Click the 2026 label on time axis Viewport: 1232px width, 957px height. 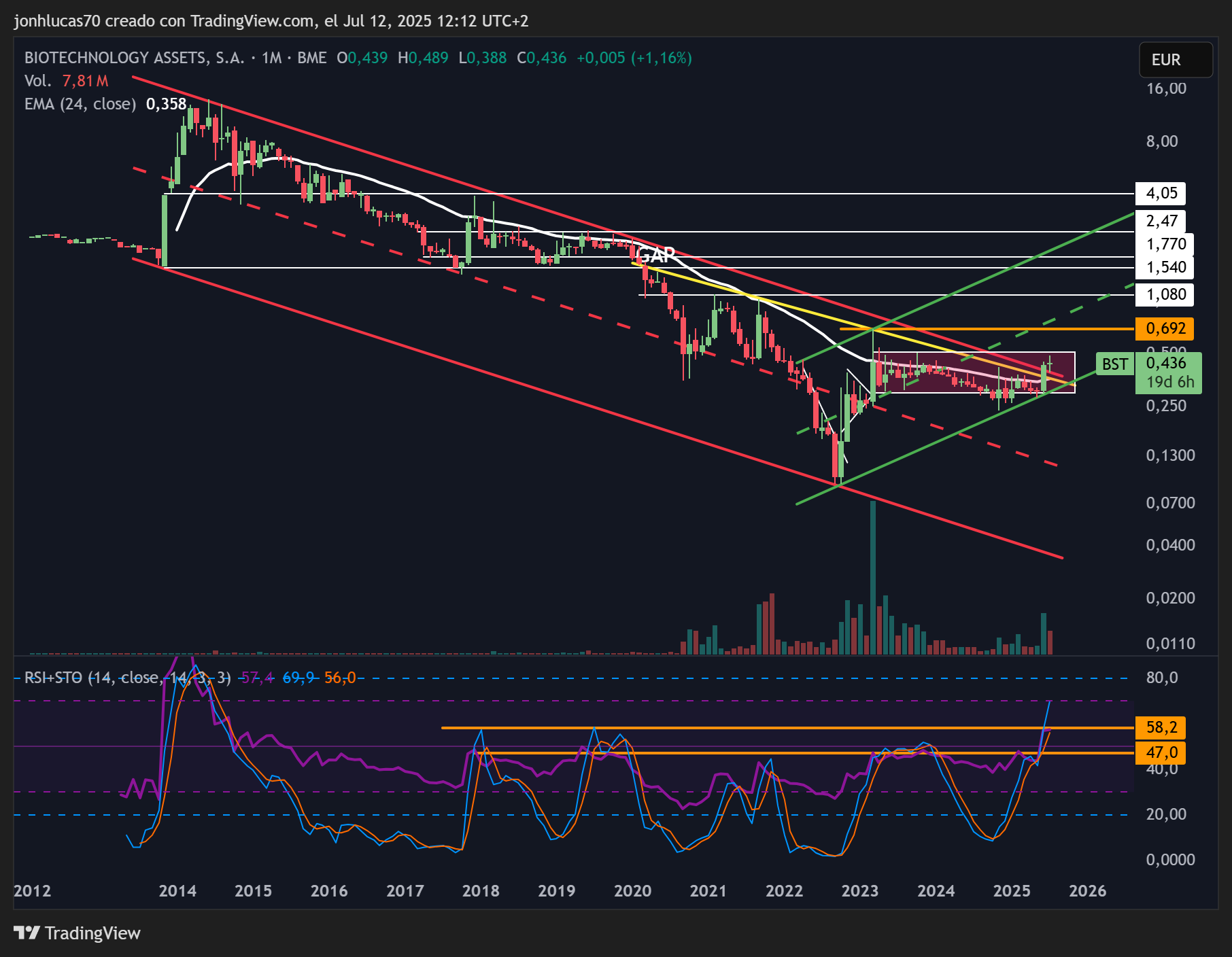coord(1087,891)
